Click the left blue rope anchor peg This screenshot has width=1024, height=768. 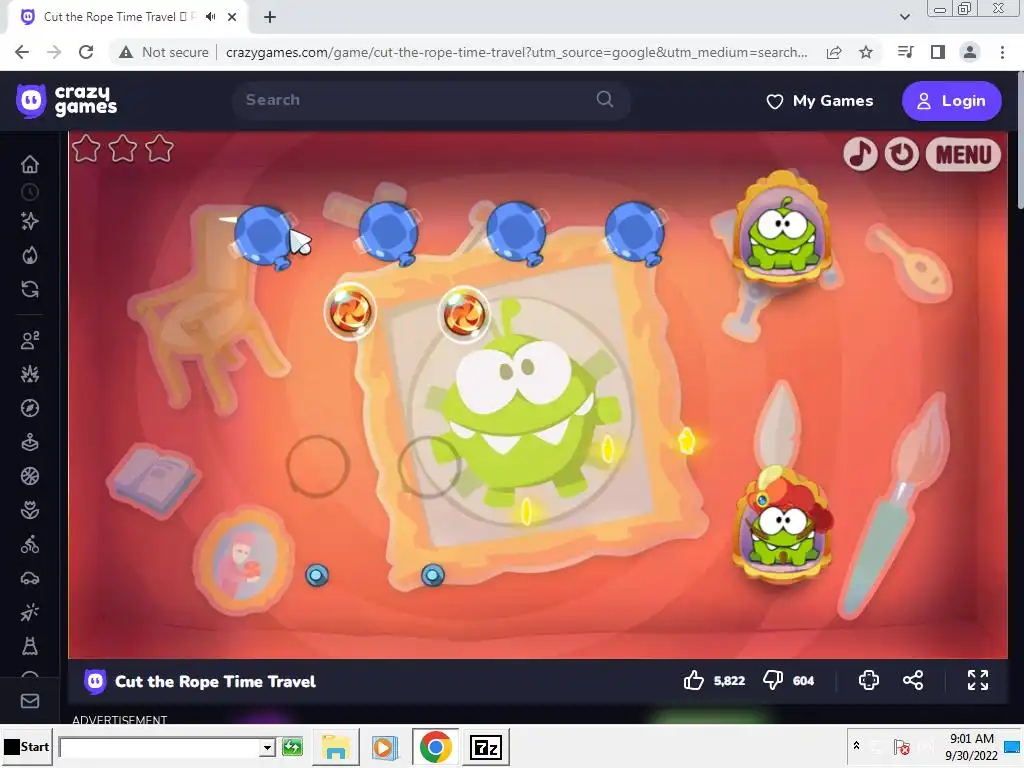pyautogui.click(x=317, y=575)
